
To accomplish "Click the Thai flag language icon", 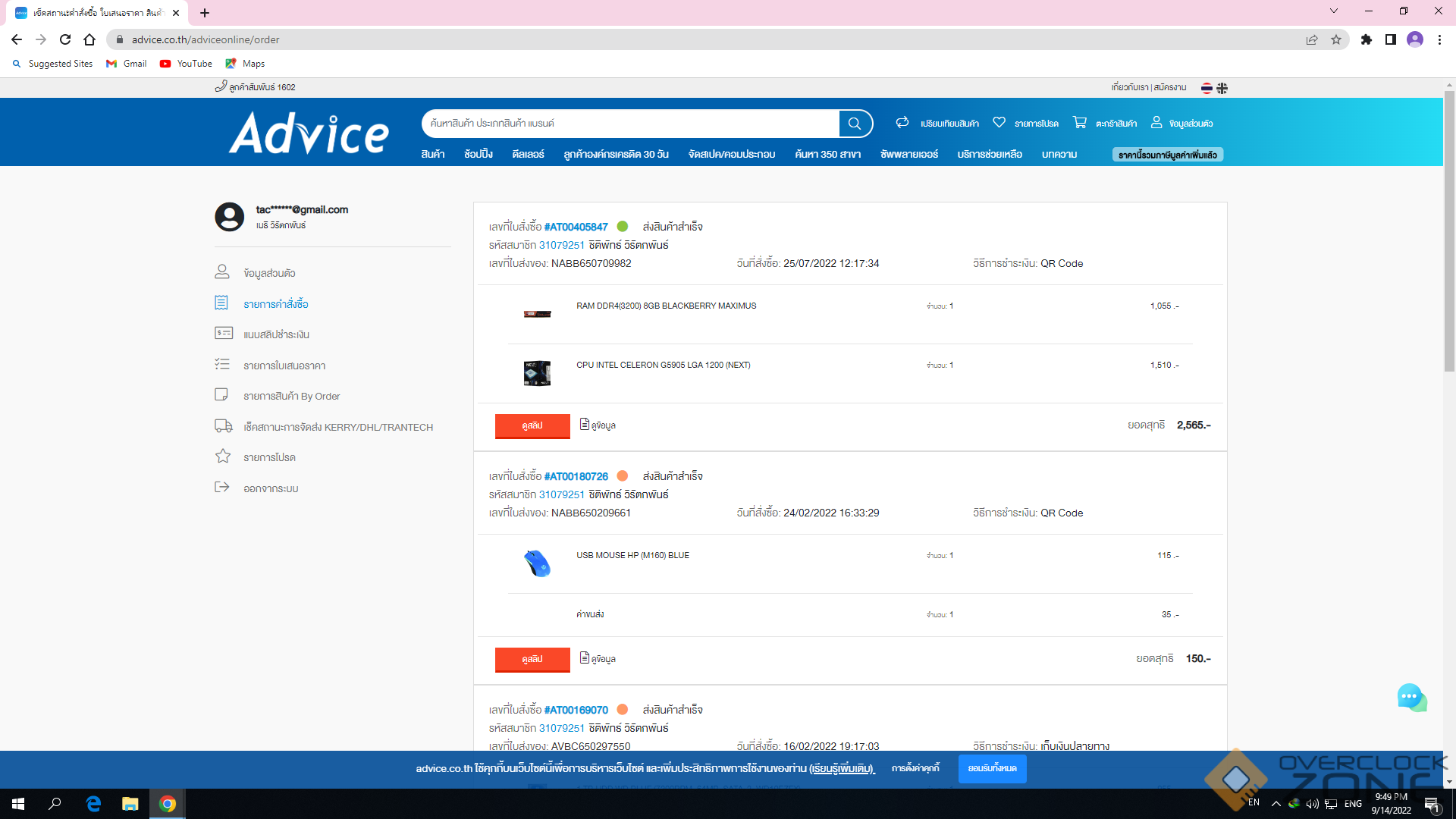I will pyautogui.click(x=1207, y=88).
